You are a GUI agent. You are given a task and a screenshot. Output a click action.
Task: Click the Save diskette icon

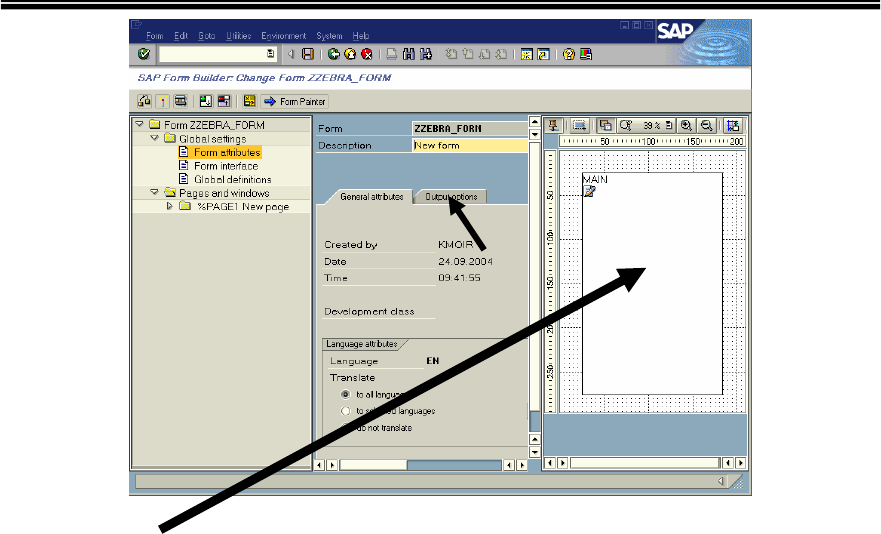(x=308, y=54)
